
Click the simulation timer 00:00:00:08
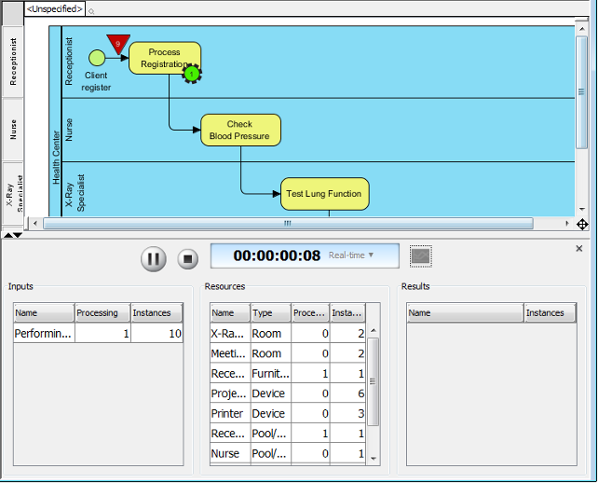(277, 256)
